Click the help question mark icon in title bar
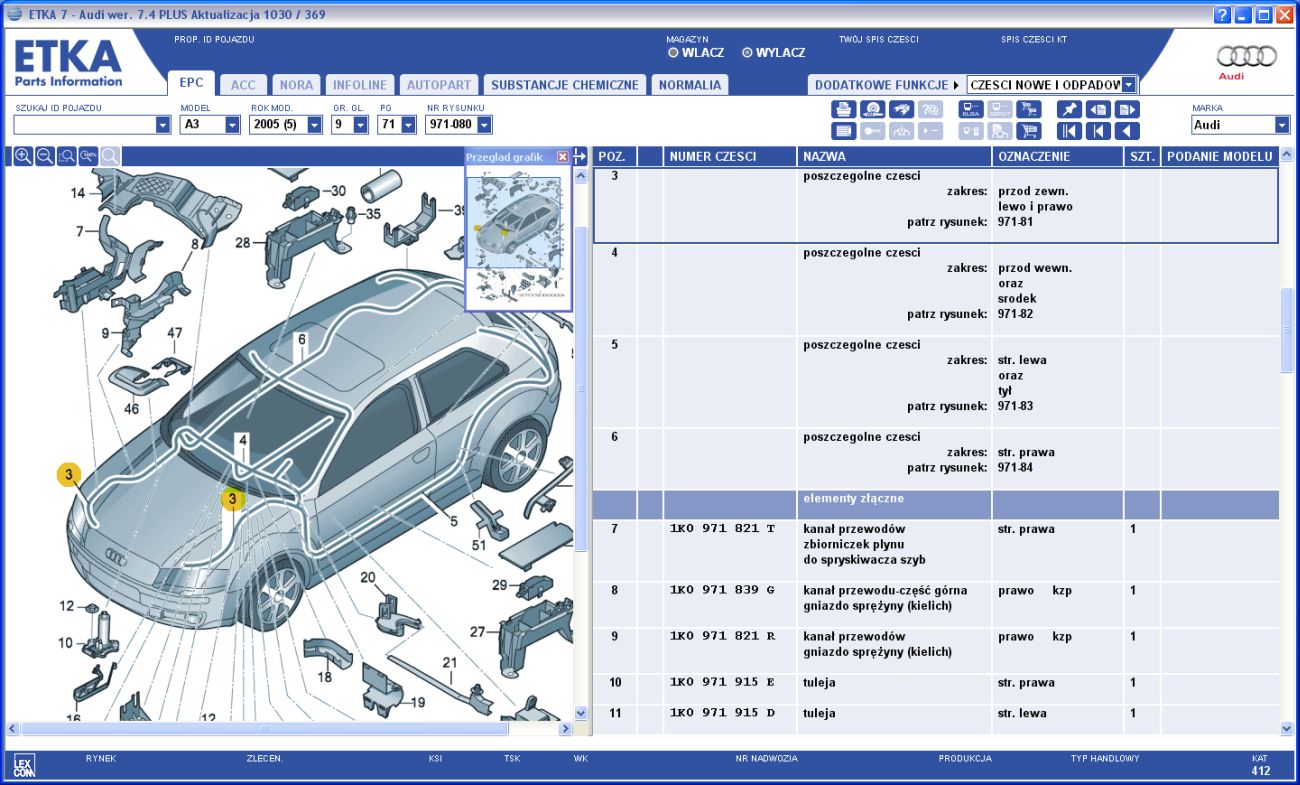Image resolution: width=1300 pixels, height=785 pixels. coord(1222,15)
